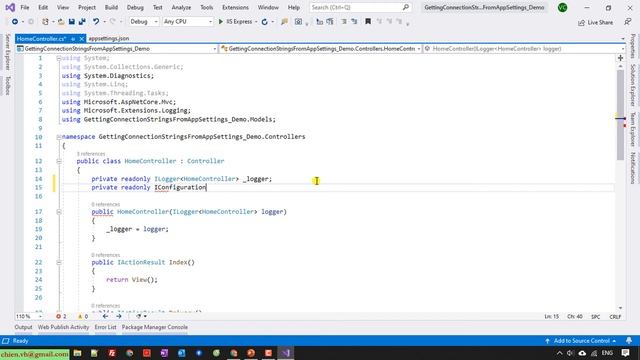The width and height of the screenshot is (640, 360).
Task: Click the navigate back arrow in editor footer
Action: pyautogui.click(x=105, y=316)
